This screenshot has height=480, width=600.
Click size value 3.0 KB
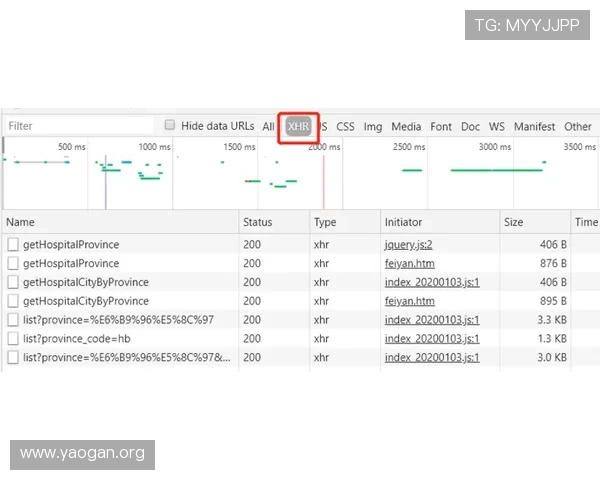point(552,357)
